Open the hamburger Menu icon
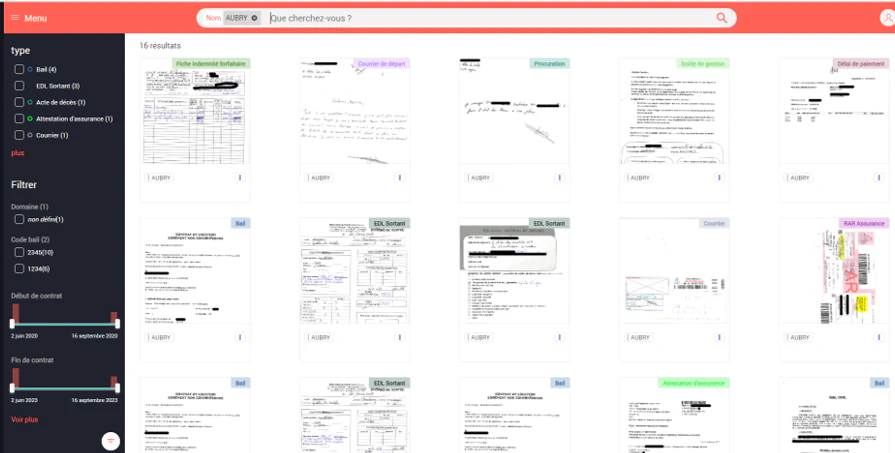Screen dimensions: 895x453 [x=15, y=18]
